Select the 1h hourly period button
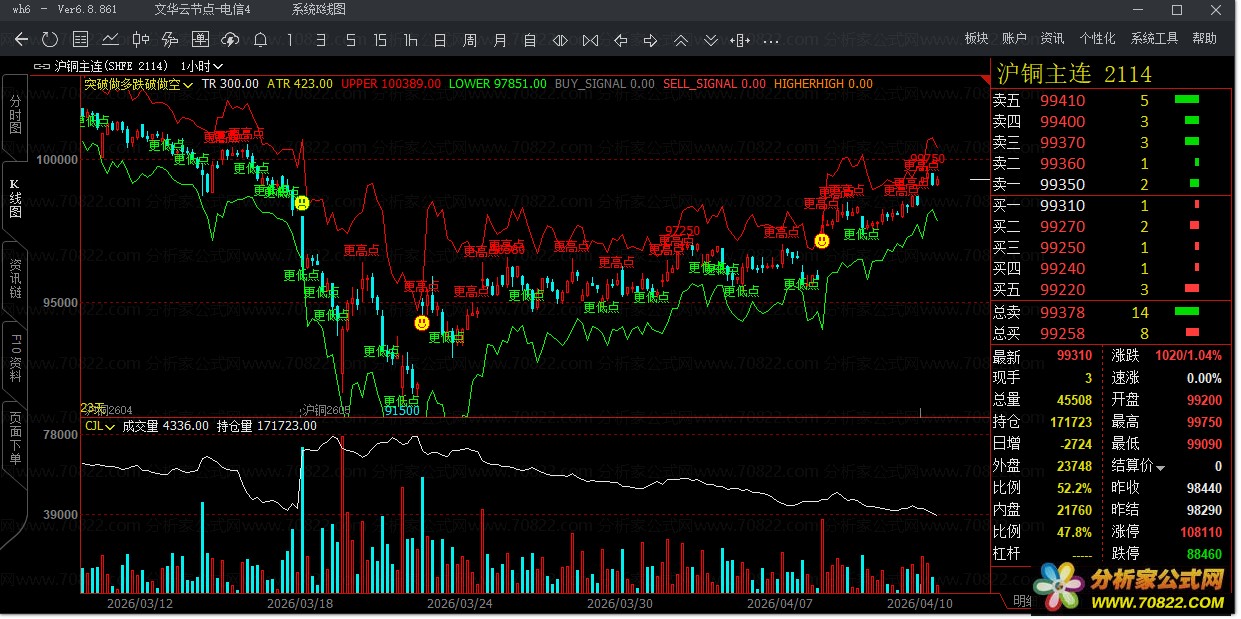1241x619 pixels. (410, 40)
